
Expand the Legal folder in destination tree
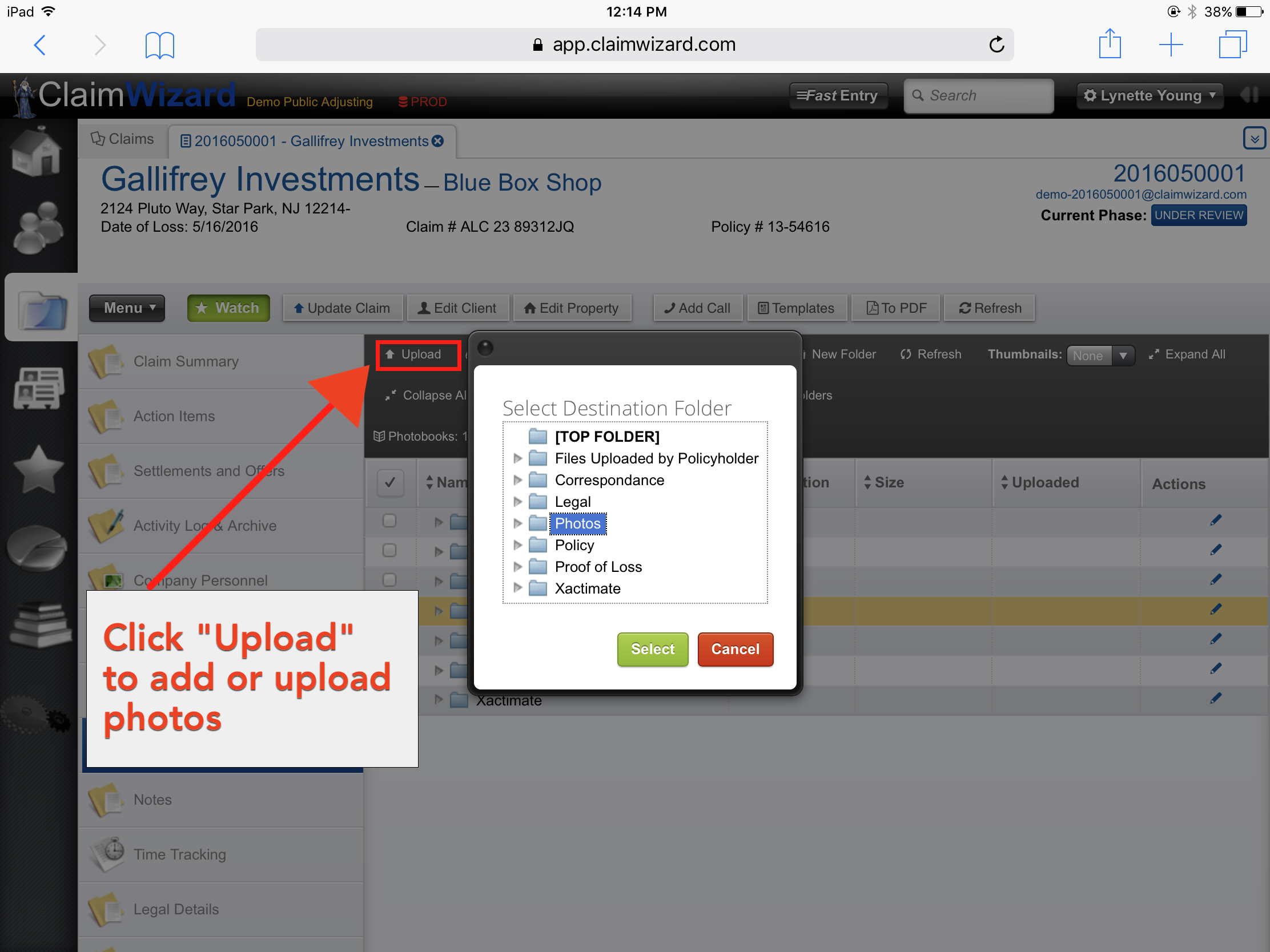pos(517,502)
